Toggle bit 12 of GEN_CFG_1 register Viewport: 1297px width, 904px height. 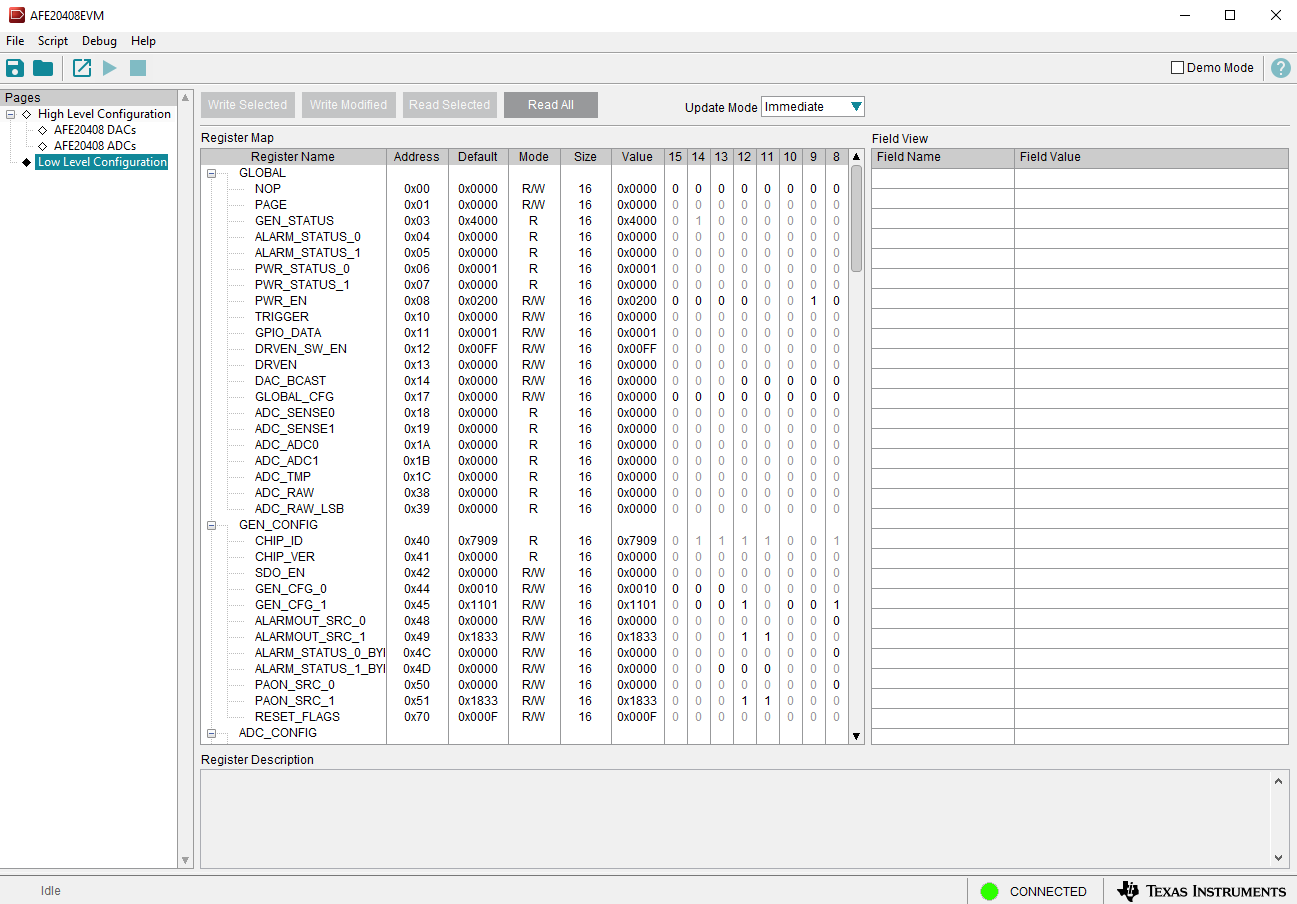pyautogui.click(x=744, y=605)
